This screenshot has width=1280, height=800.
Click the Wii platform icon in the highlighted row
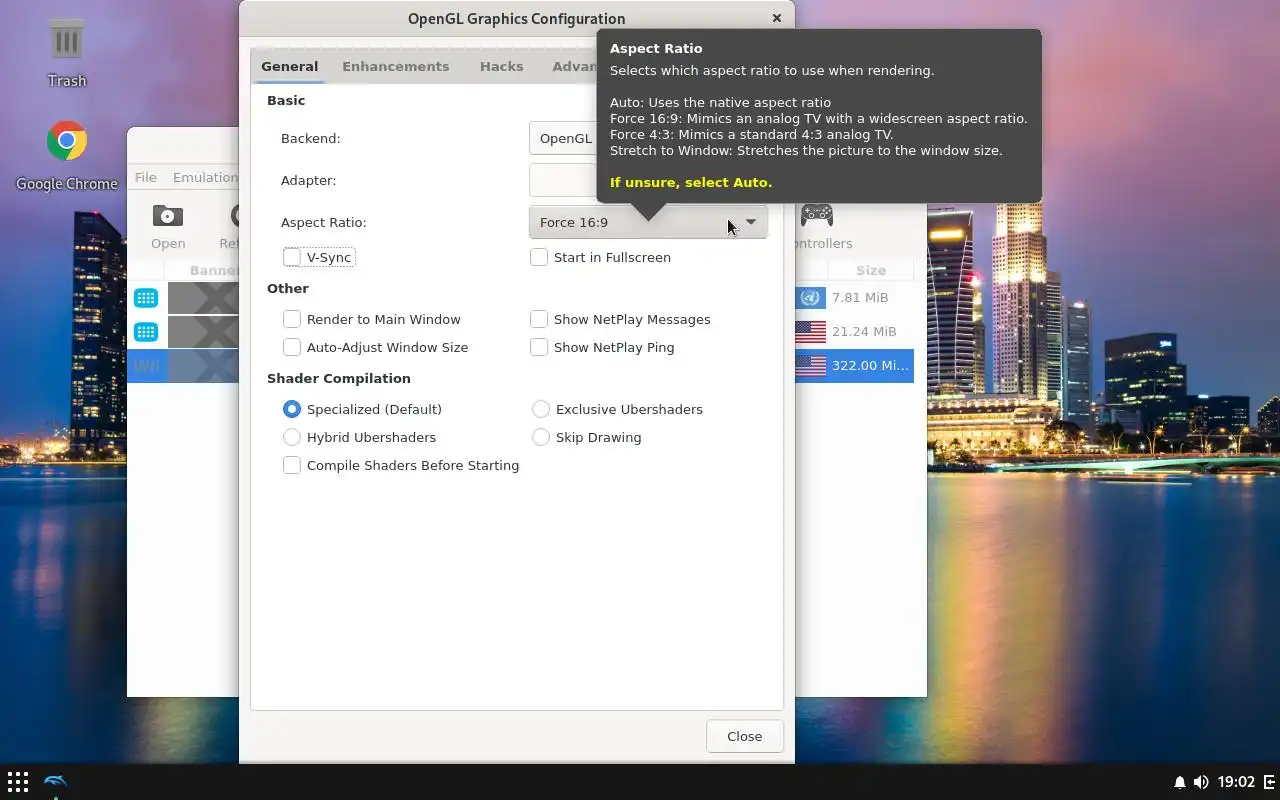pyautogui.click(x=146, y=365)
